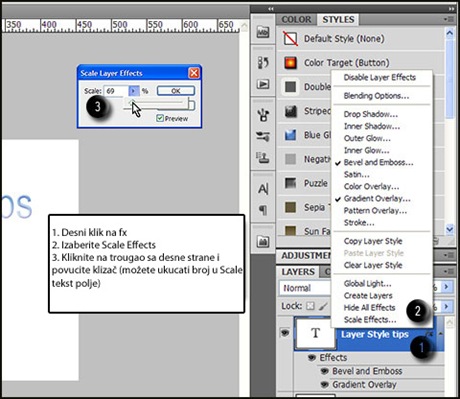
Task: Close the Scale Layer Effects dialog
Action: click(x=194, y=73)
